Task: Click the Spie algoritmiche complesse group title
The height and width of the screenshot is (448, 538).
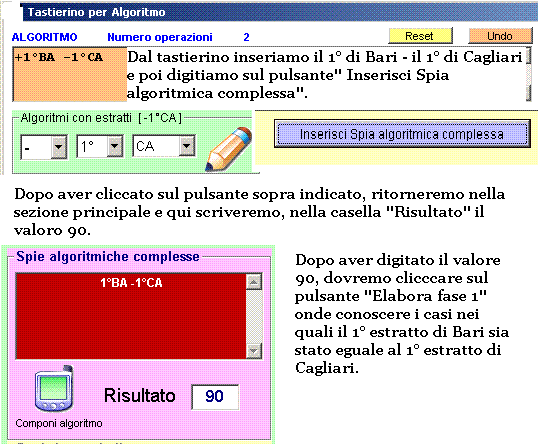Action: tap(108, 257)
